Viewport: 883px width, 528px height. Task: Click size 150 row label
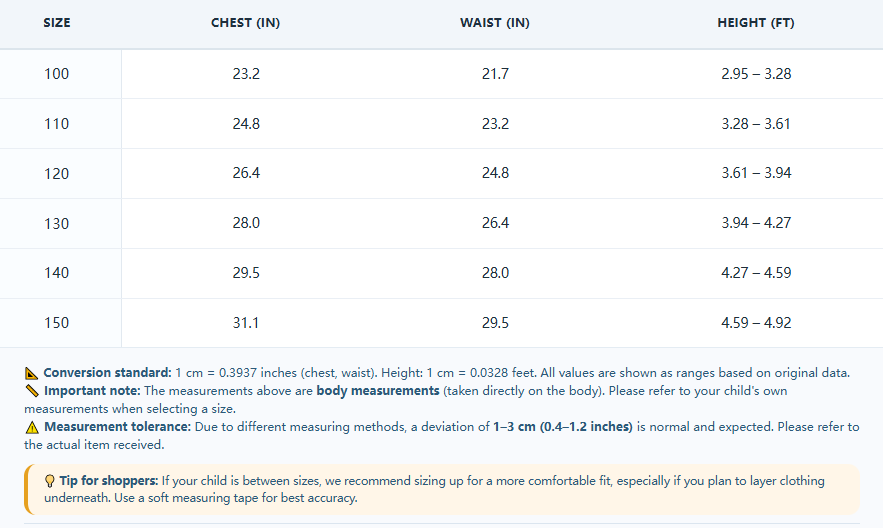[57, 323]
